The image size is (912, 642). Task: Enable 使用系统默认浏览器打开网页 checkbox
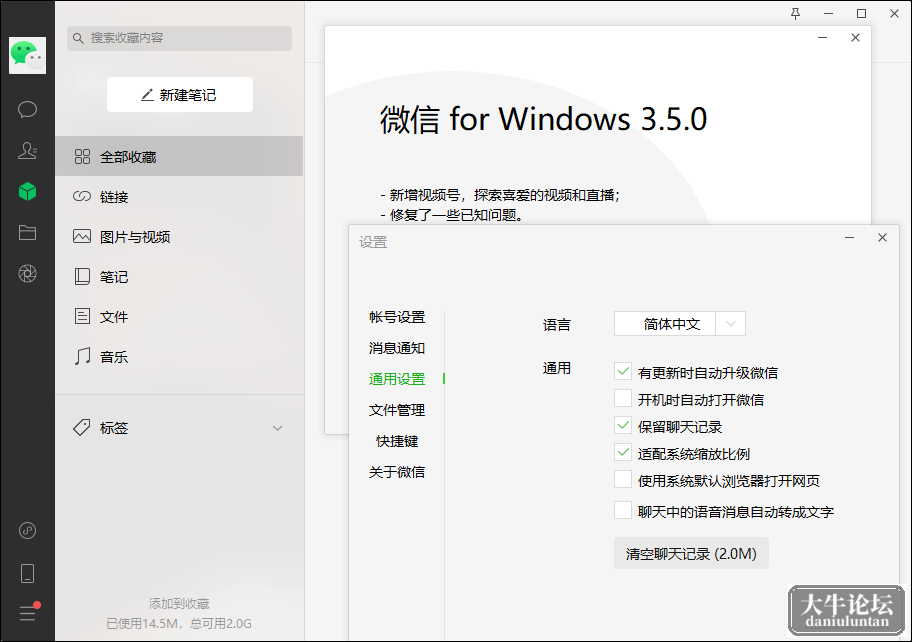[623, 479]
